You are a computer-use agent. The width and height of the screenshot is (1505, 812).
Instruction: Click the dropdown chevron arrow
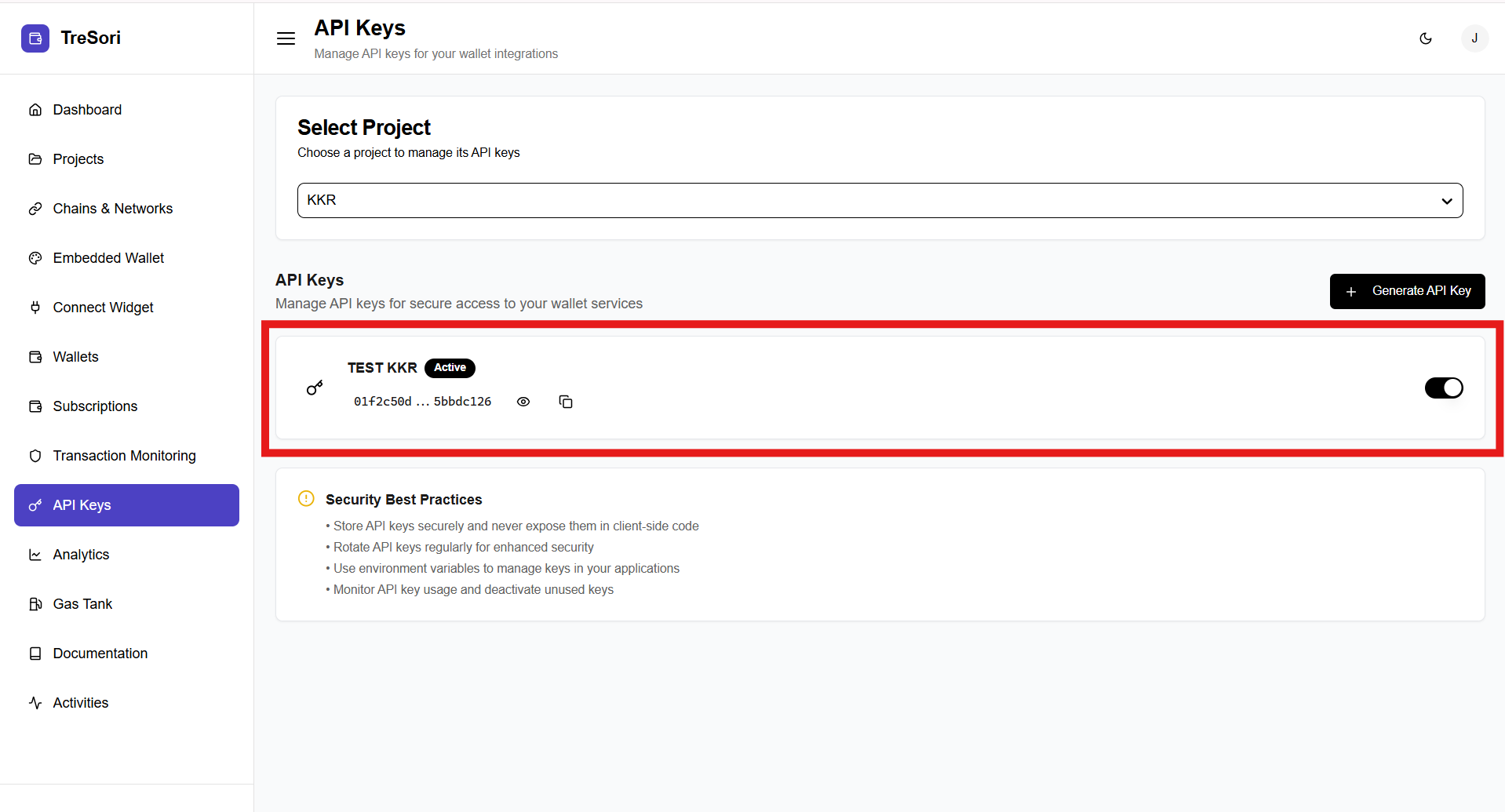point(1446,201)
